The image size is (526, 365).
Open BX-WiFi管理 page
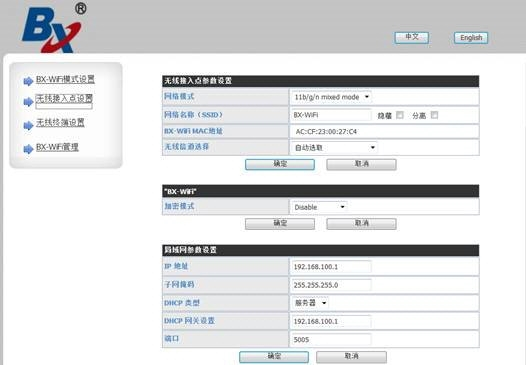[x=57, y=147]
